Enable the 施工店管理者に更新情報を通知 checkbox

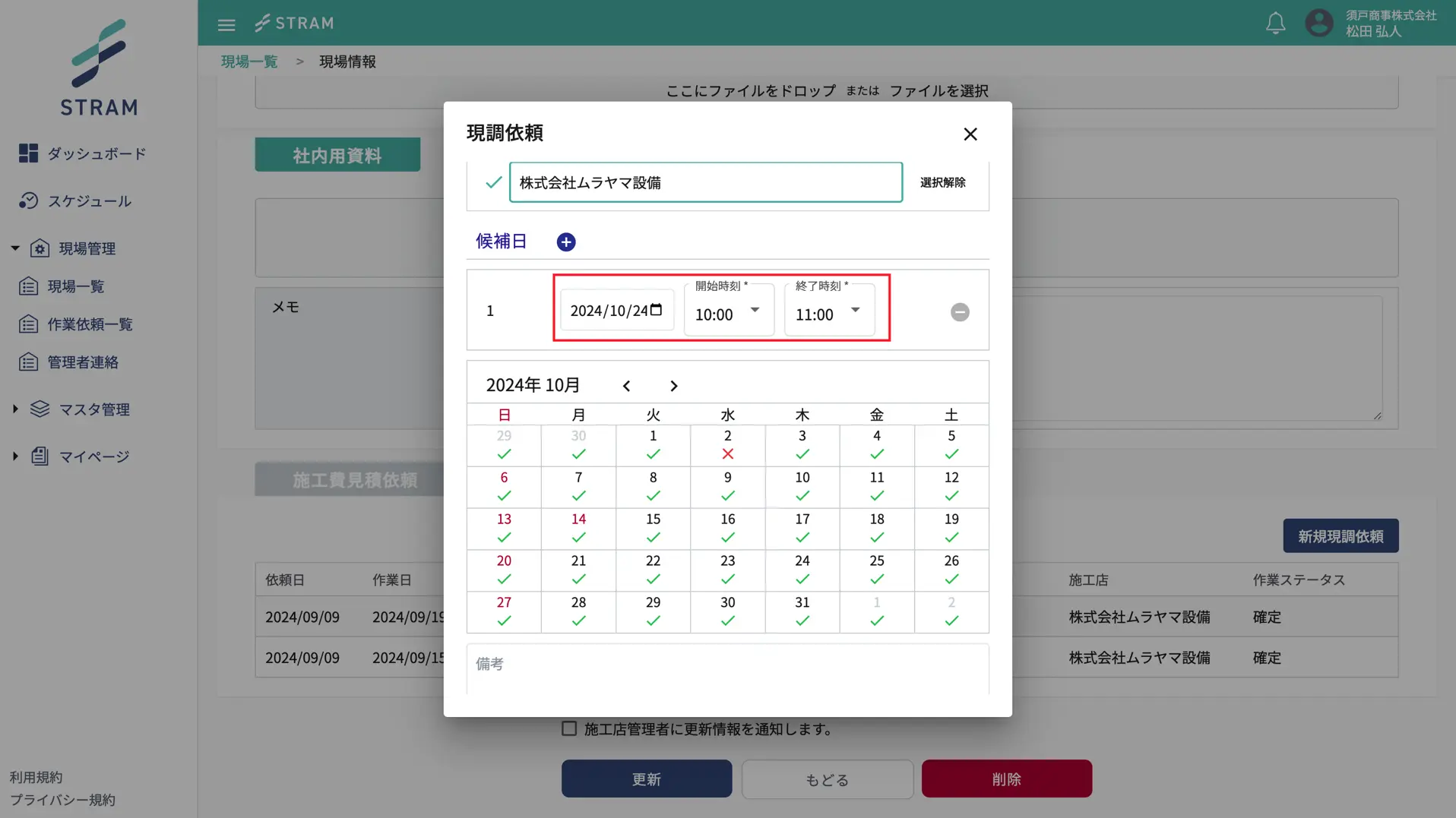pos(569,728)
